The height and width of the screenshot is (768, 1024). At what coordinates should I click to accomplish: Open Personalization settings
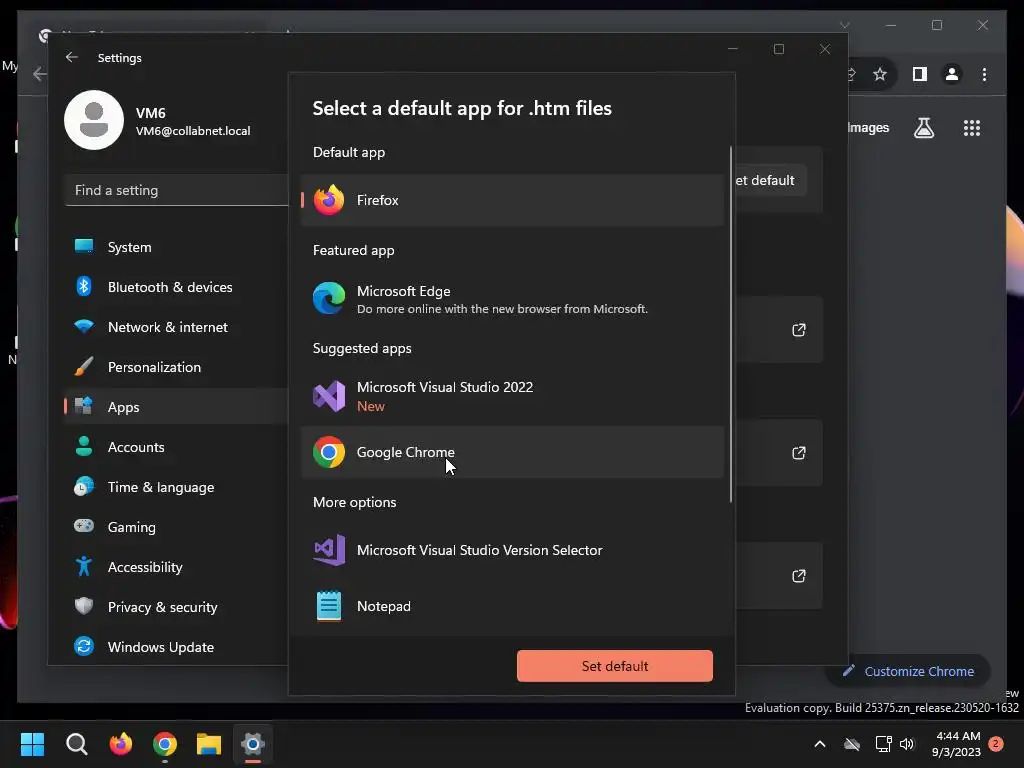click(176, 367)
